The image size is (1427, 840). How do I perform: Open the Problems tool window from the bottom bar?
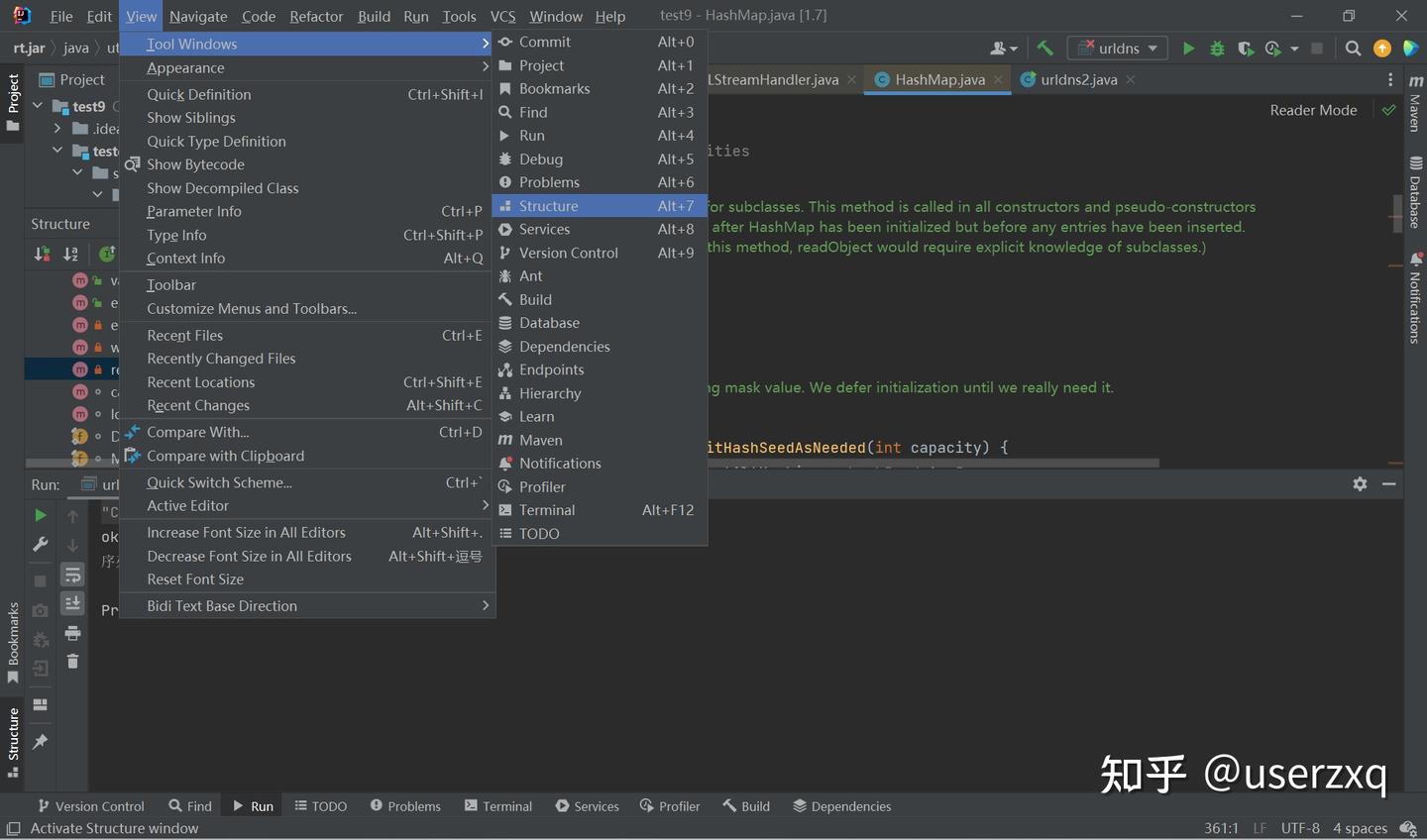[x=405, y=806]
